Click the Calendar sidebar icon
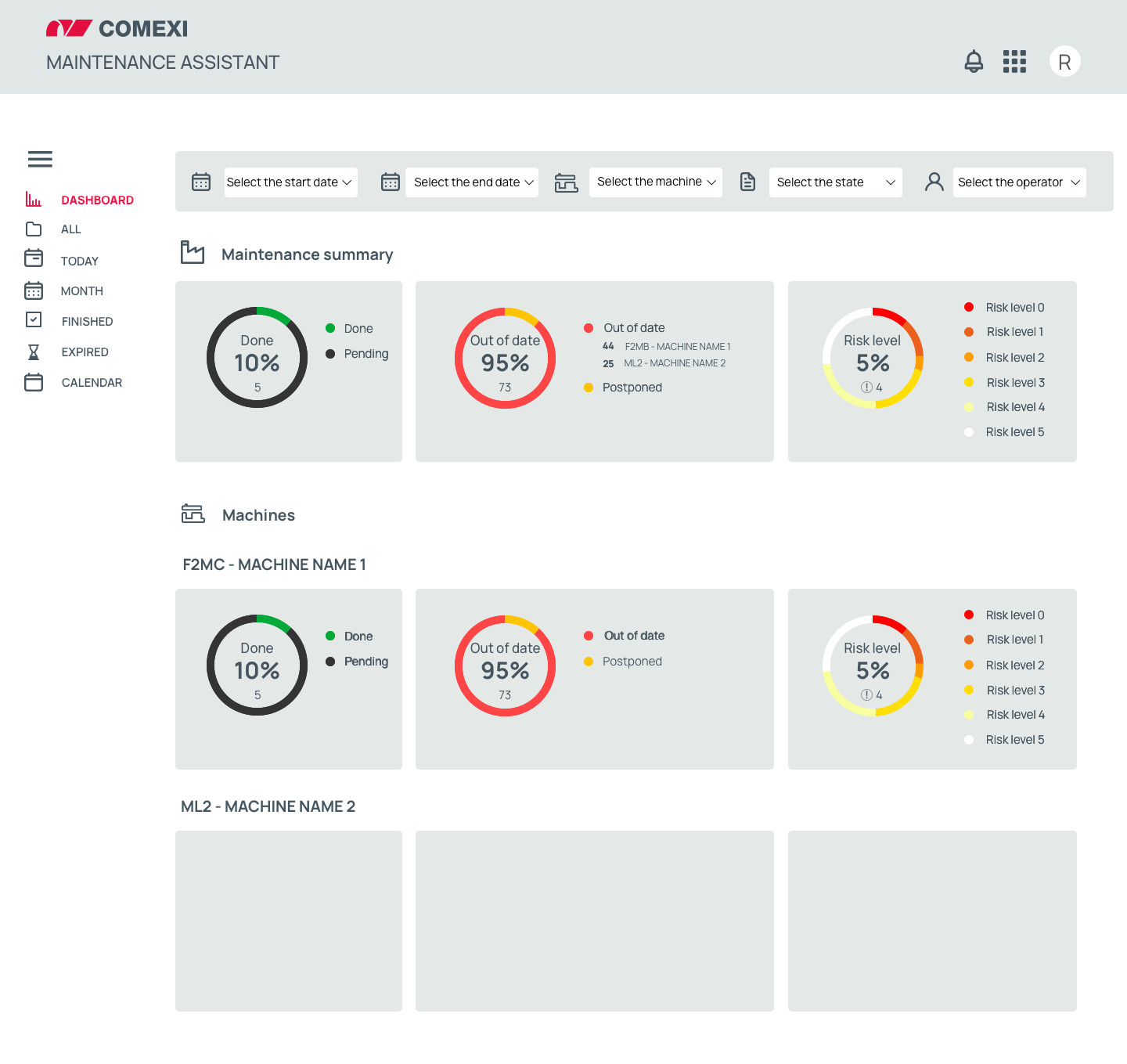1127x1064 pixels. click(x=34, y=382)
